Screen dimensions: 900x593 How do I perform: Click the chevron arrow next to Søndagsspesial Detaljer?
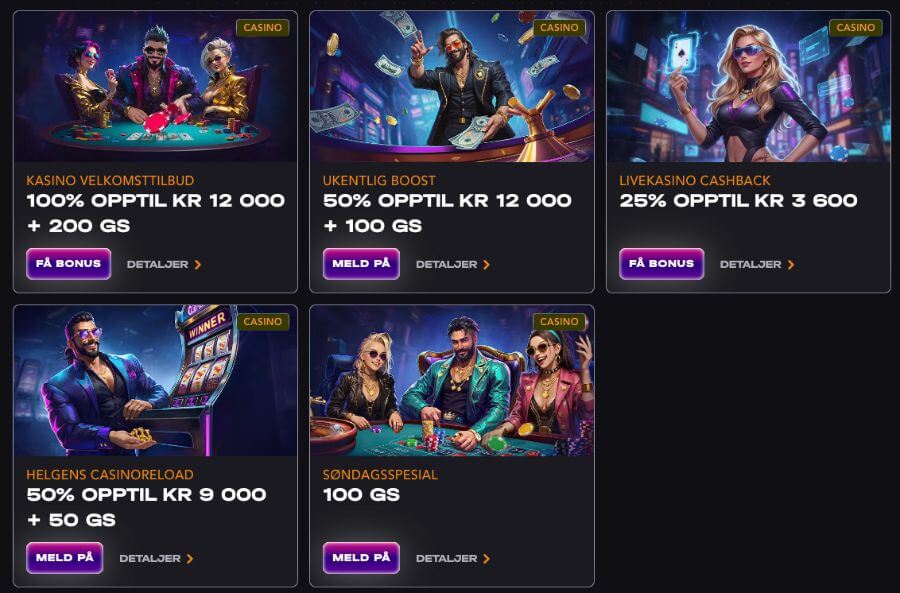coord(486,558)
